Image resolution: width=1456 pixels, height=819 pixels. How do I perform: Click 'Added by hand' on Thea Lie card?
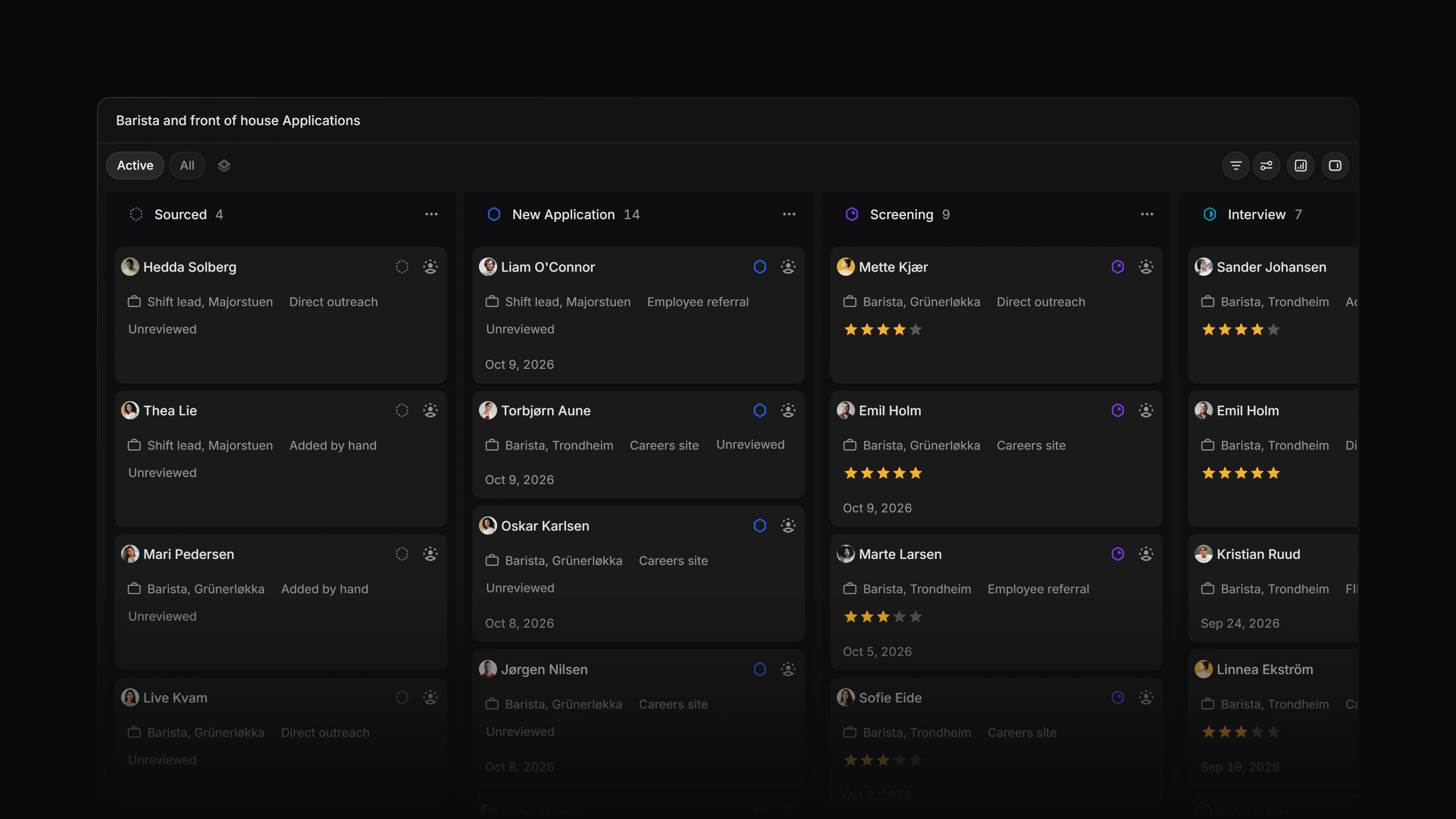[333, 446]
